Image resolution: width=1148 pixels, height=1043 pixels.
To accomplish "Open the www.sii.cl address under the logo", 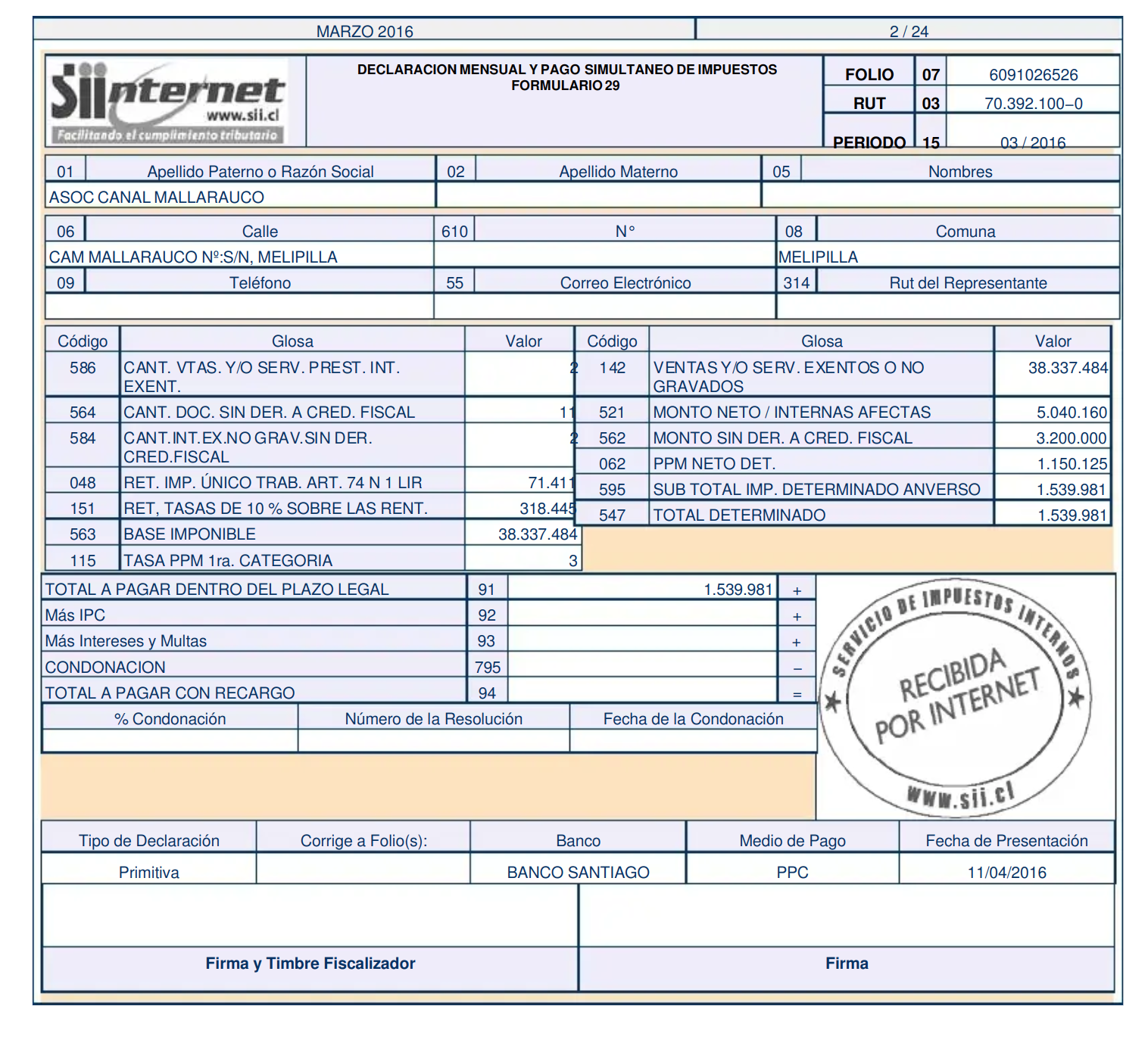I will [242, 116].
